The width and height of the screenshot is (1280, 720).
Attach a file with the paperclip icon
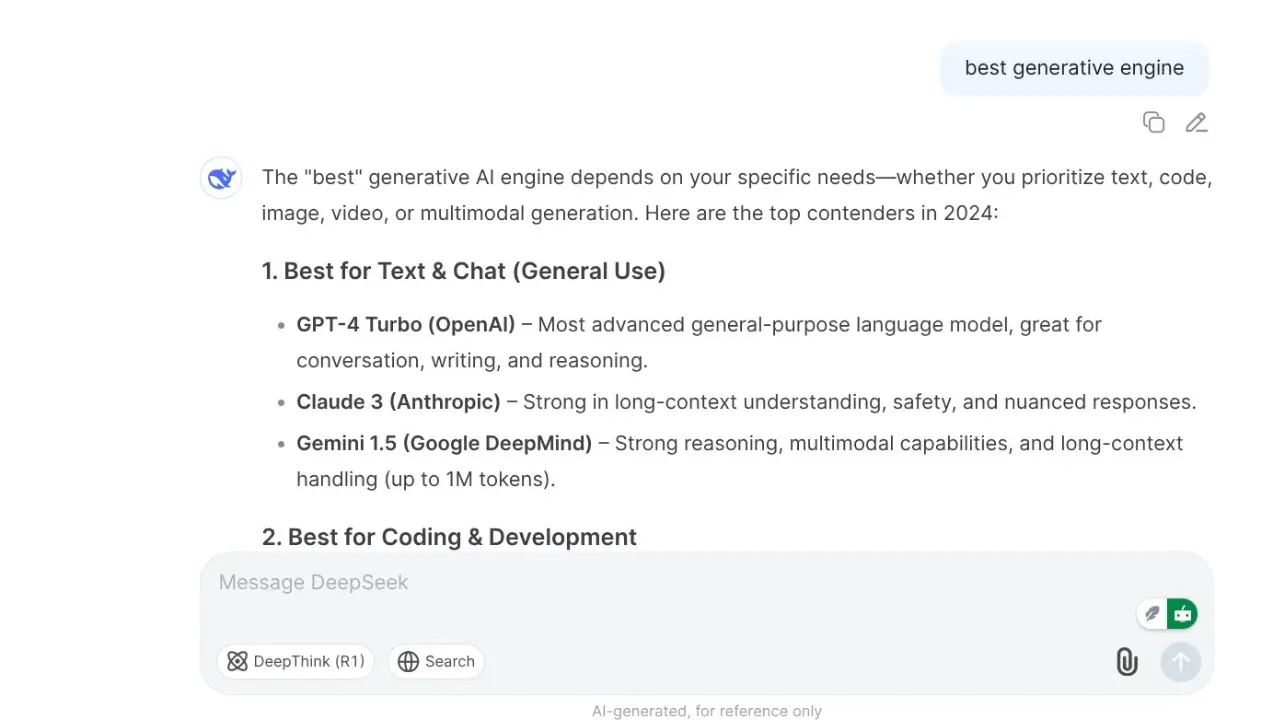click(x=1127, y=661)
